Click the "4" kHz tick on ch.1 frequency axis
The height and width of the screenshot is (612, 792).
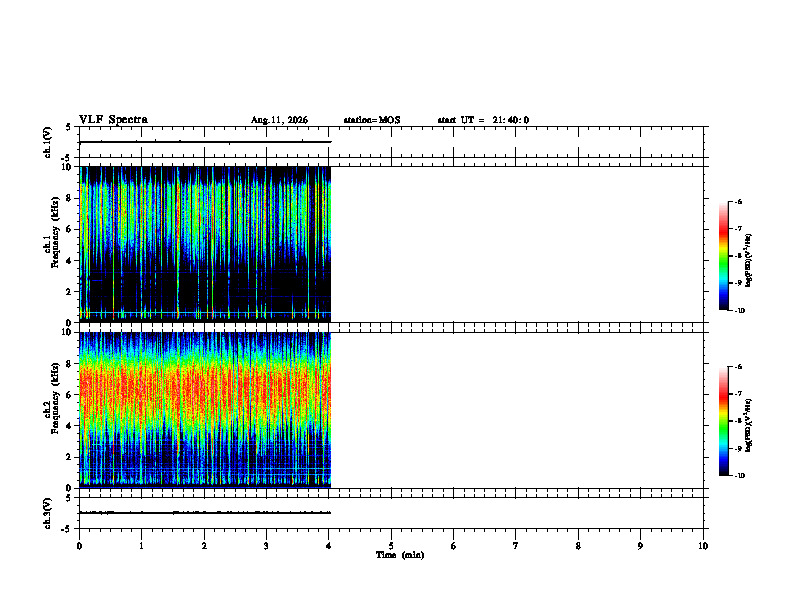69,261
